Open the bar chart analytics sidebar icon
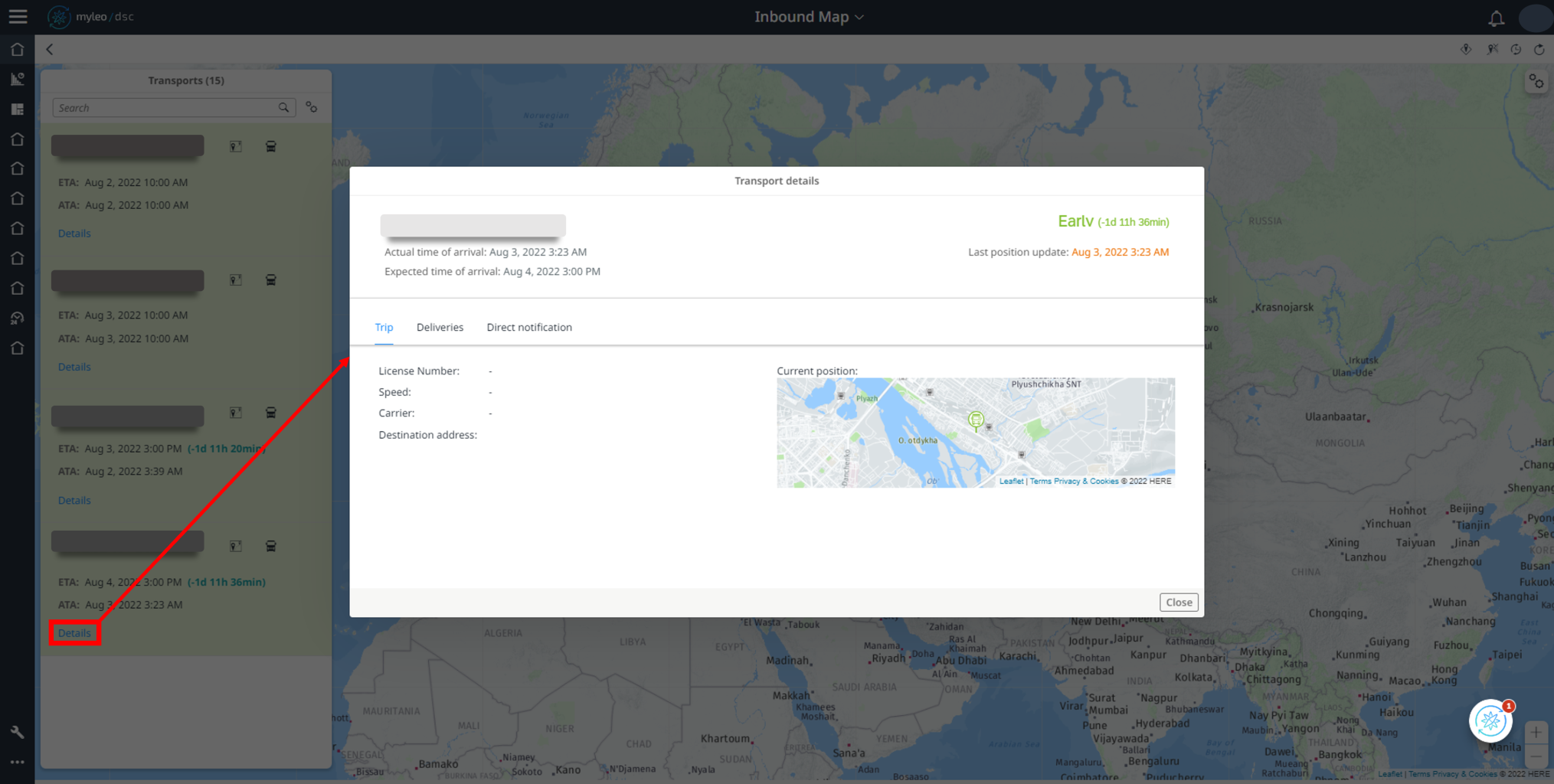The width and height of the screenshot is (1554, 784). pyautogui.click(x=17, y=79)
